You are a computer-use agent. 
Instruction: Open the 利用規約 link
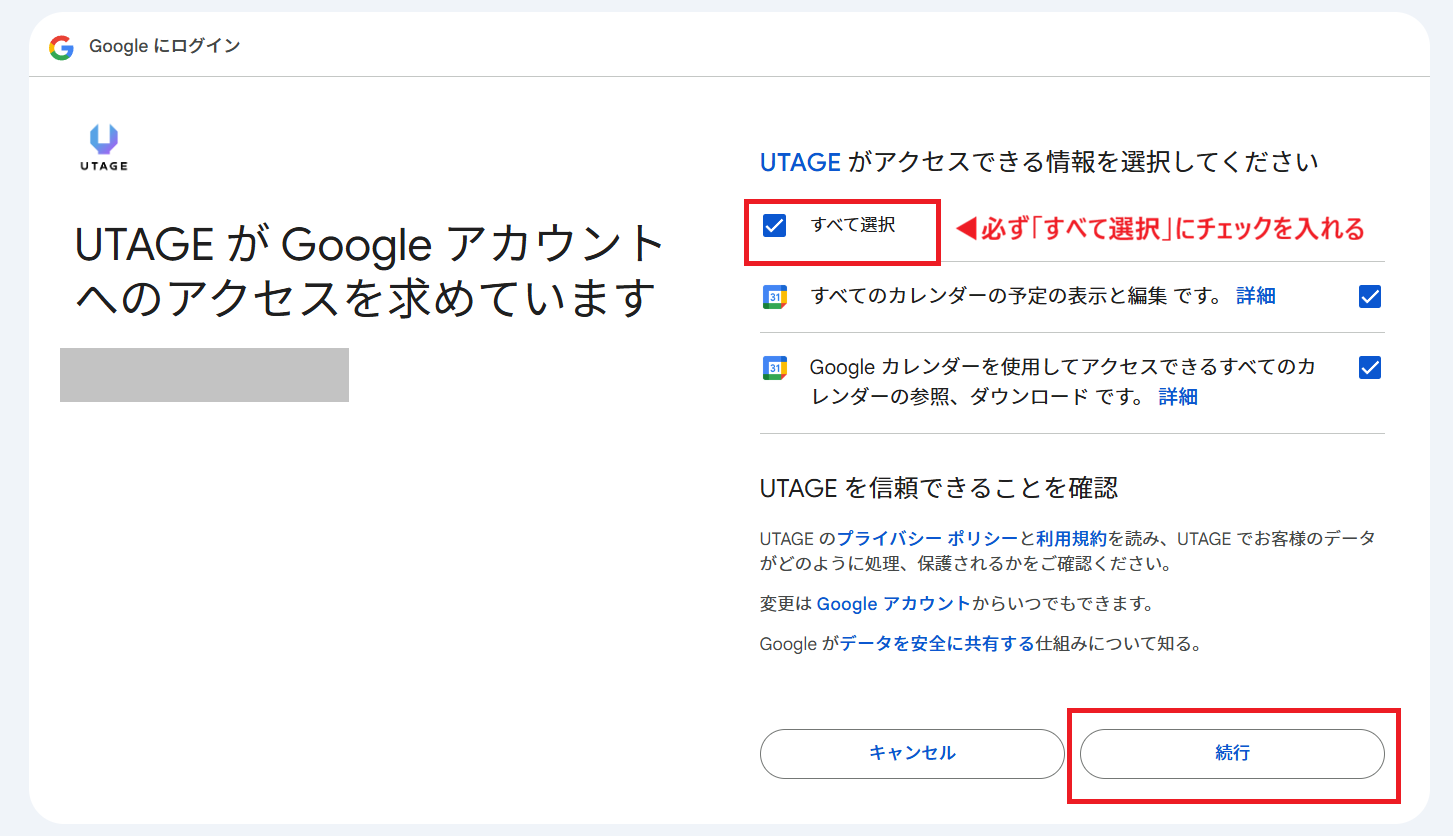[1071, 539]
